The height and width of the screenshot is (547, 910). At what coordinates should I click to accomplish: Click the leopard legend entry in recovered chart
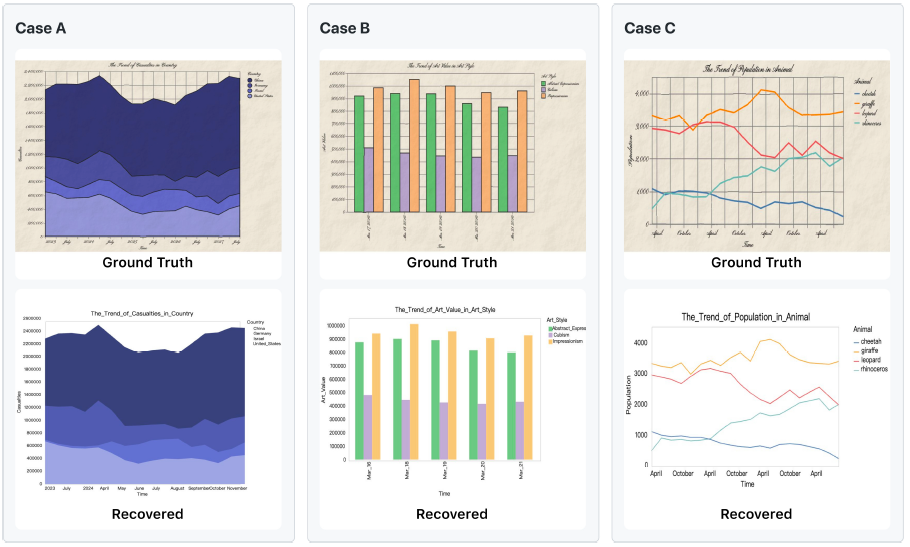867,360
